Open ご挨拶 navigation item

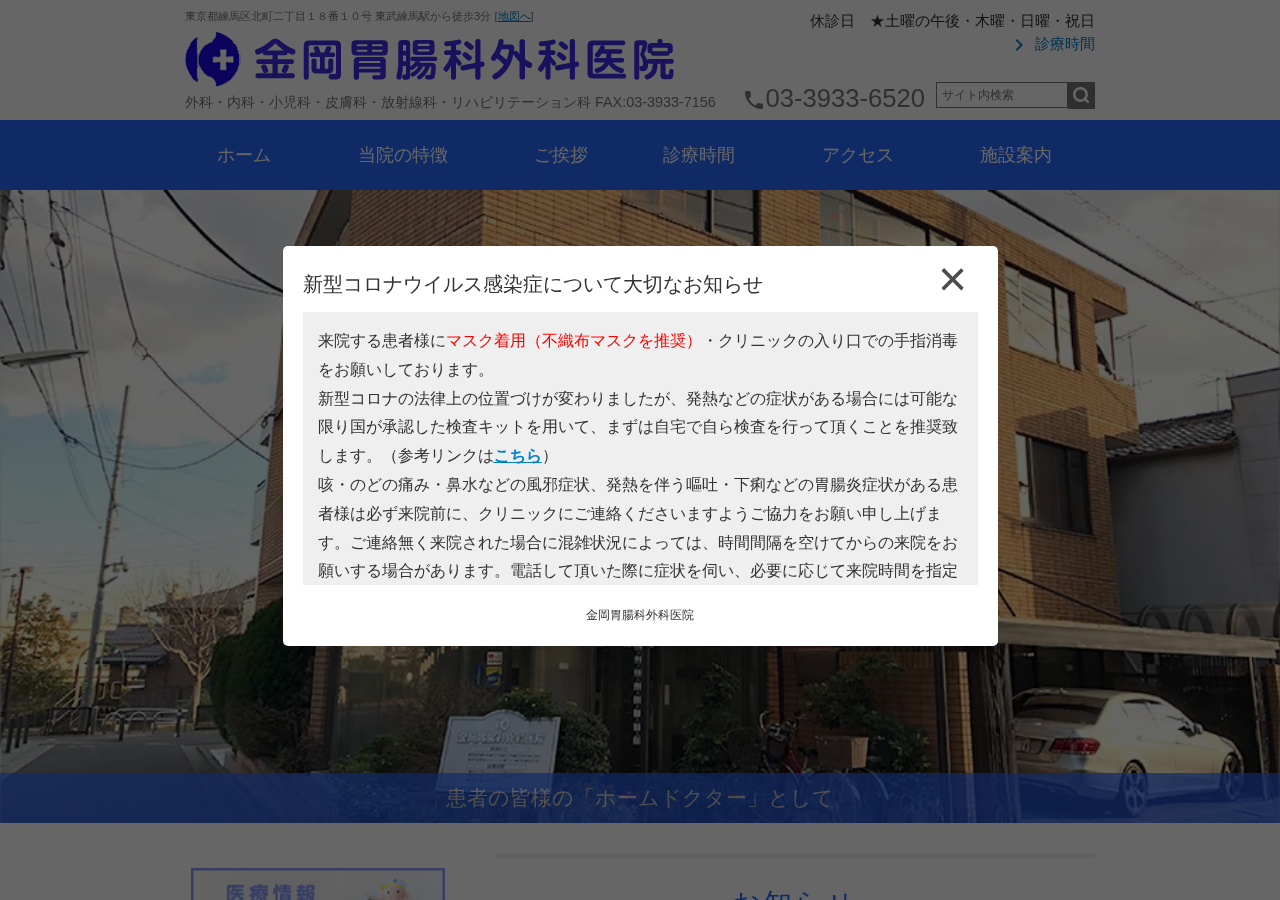tap(561, 155)
